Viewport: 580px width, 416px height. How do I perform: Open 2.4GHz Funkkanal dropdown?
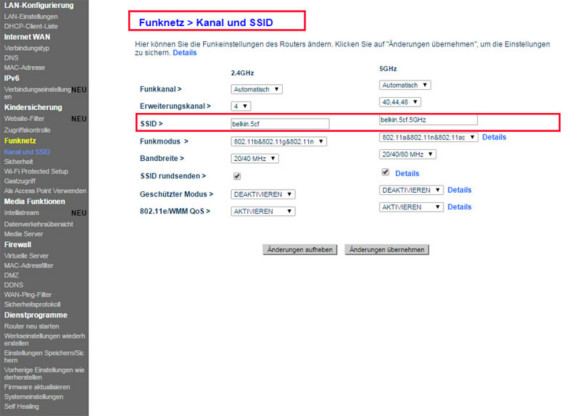point(257,89)
